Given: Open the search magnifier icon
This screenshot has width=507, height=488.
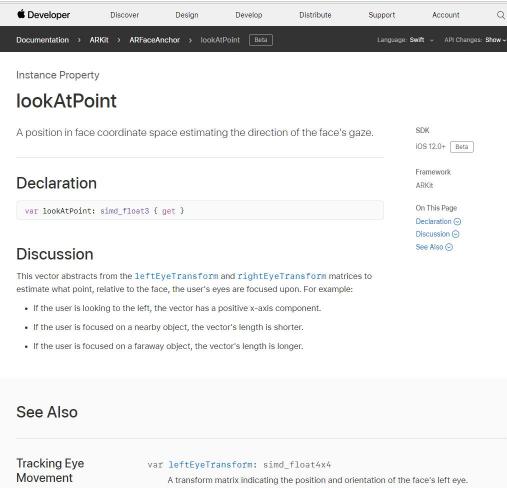Looking at the screenshot, I should pos(501,15).
